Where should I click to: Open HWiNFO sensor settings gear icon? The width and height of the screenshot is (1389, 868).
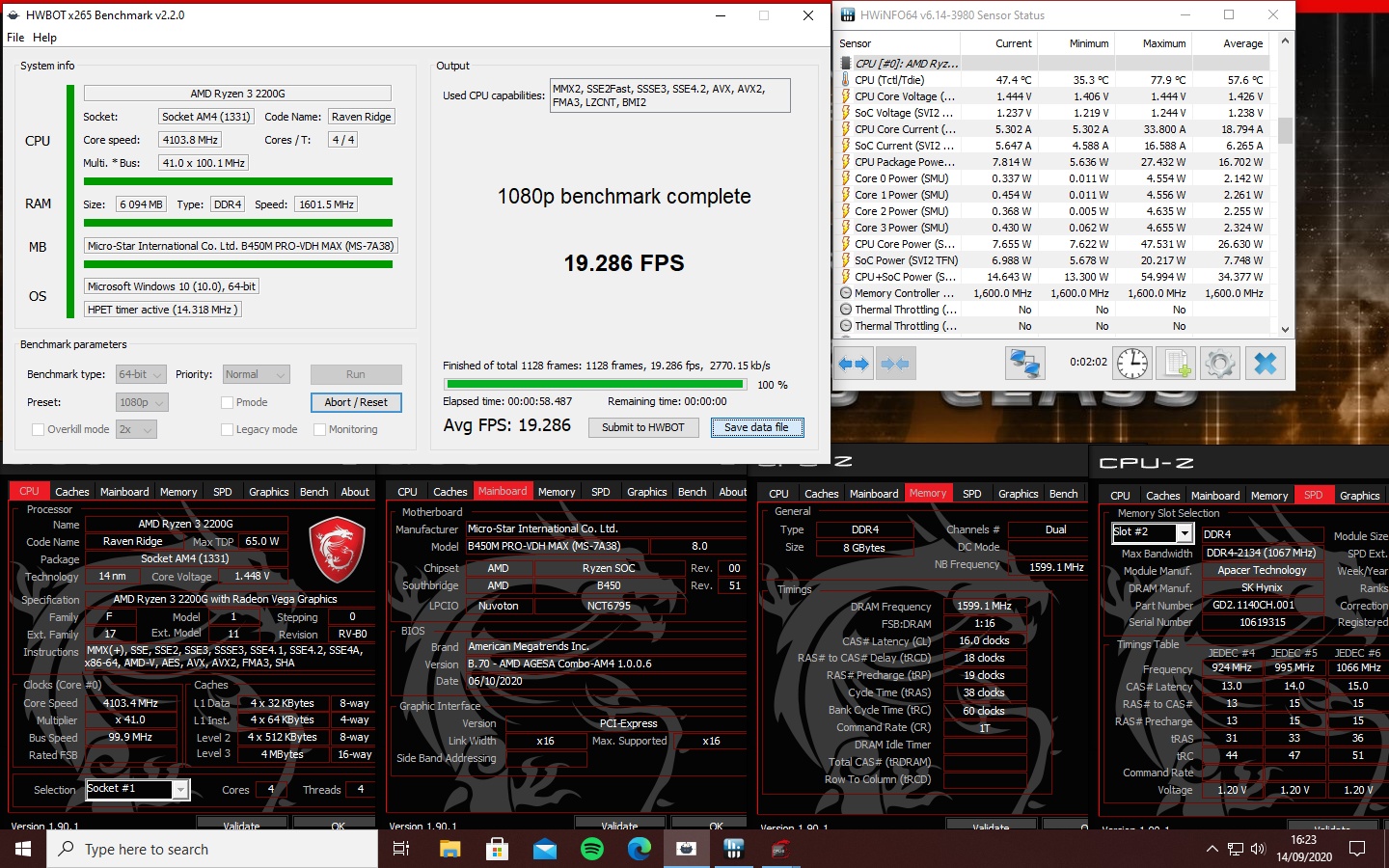point(1219,364)
